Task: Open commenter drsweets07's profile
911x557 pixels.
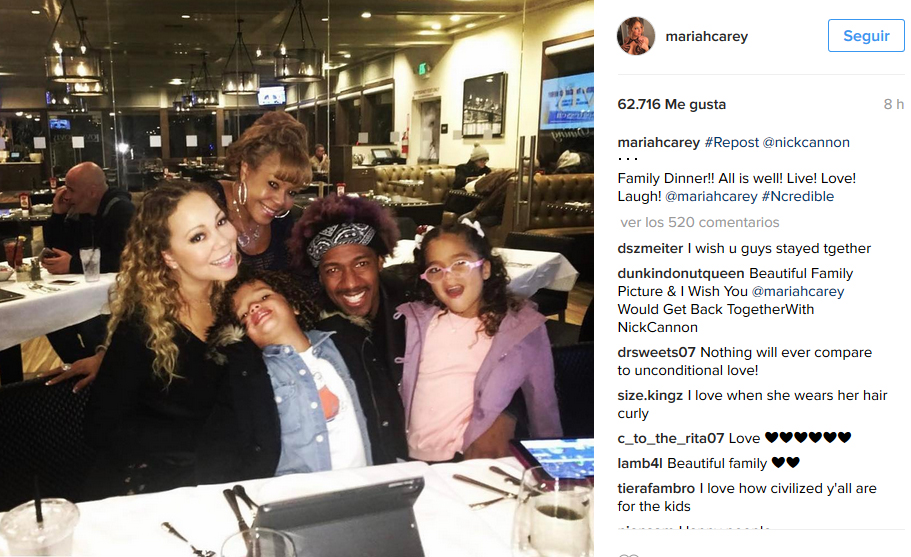Action: click(657, 353)
